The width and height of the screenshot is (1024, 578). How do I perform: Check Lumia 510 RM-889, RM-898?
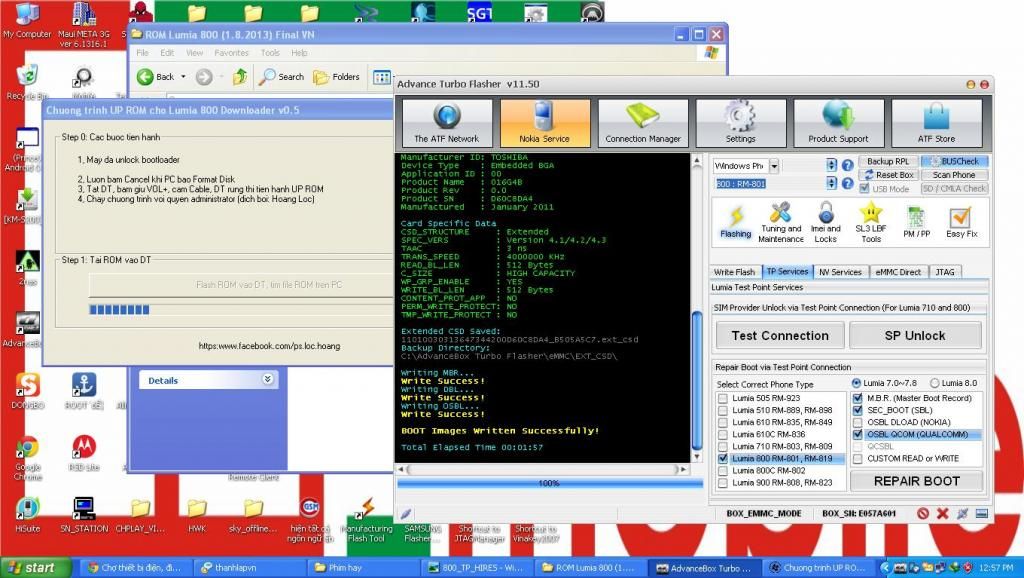coord(722,410)
